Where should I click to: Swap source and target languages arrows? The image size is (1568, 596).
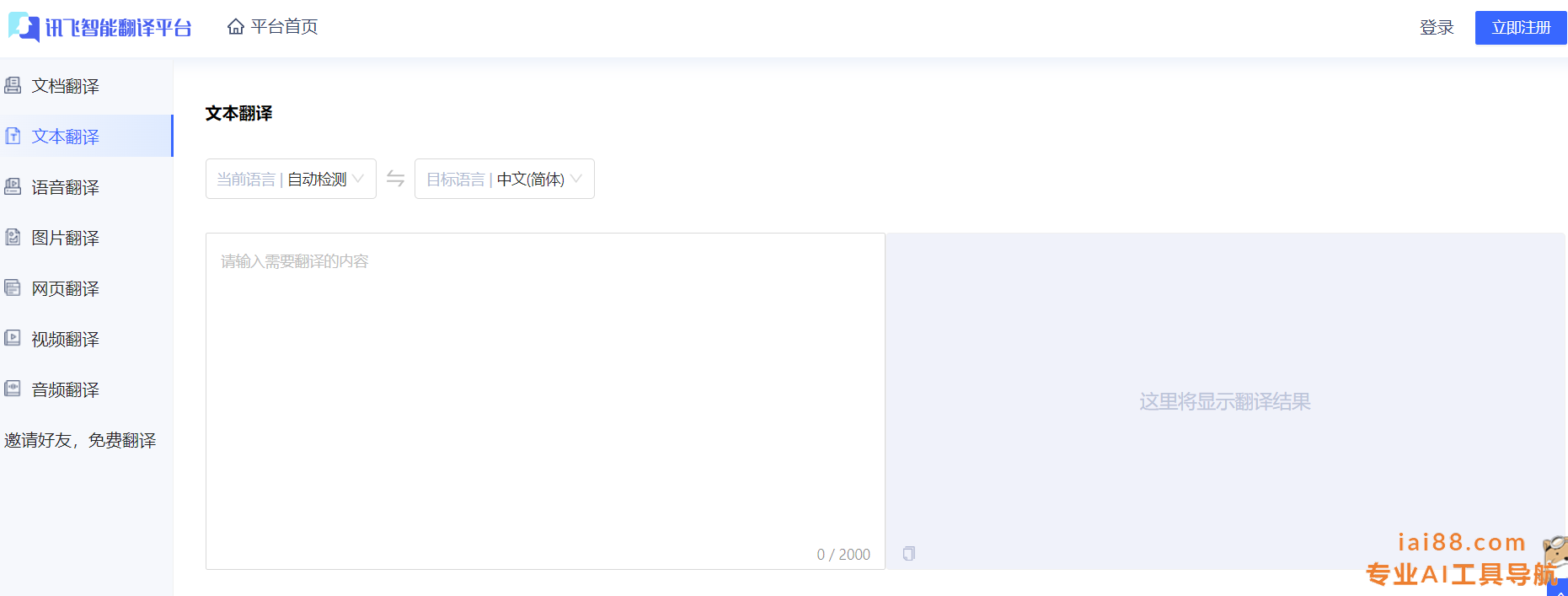(395, 179)
